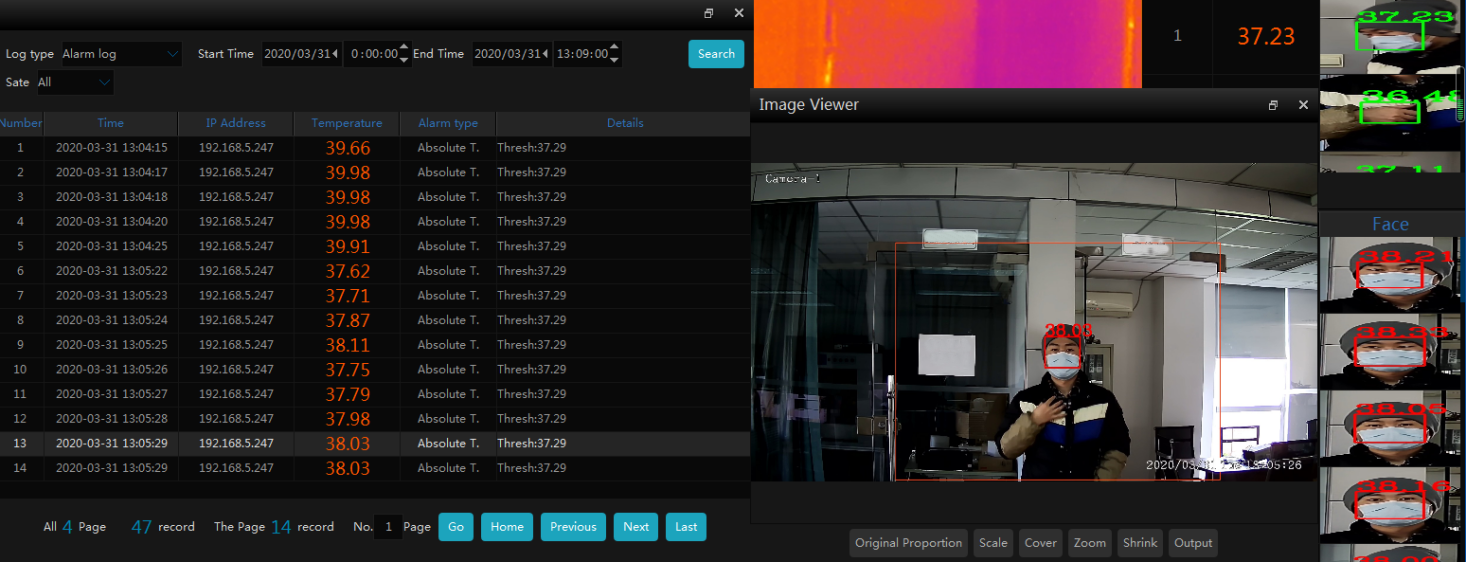
Task: Select row 14 in alarm log
Action: 375,468
